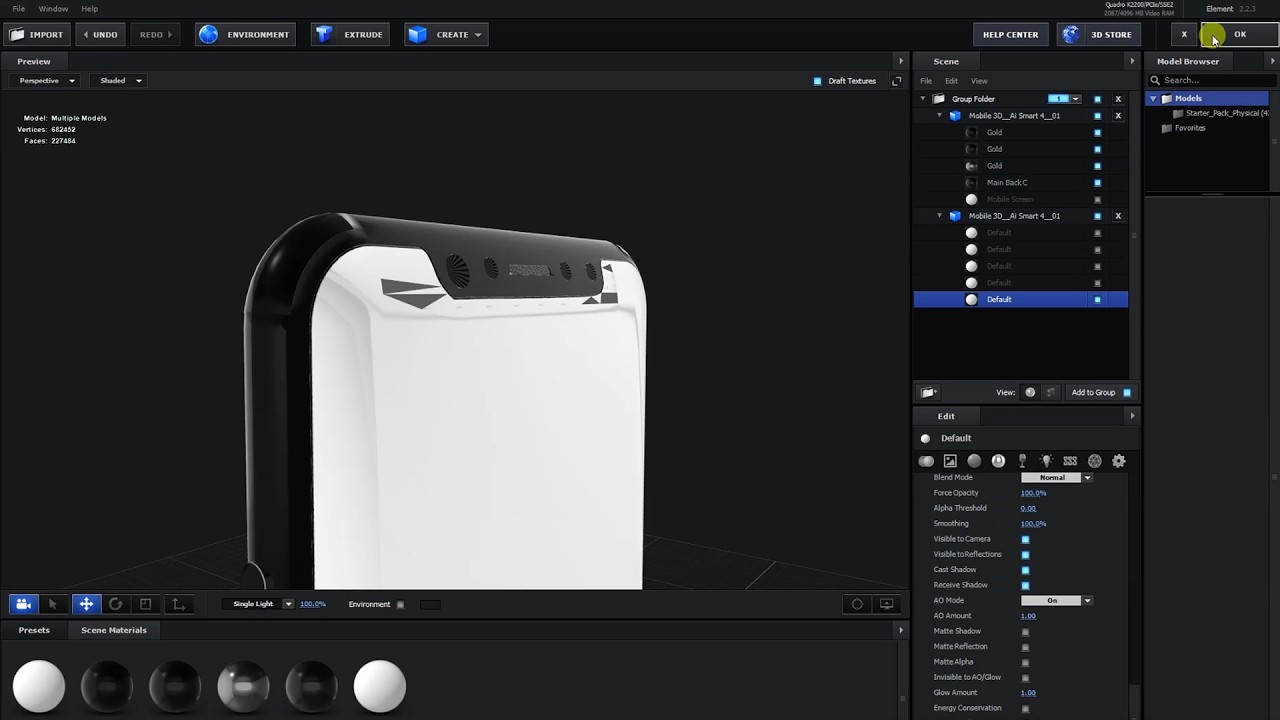Open the Shaded display mode dropdown
Image resolution: width=1280 pixels, height=720 pixels.
120,81
